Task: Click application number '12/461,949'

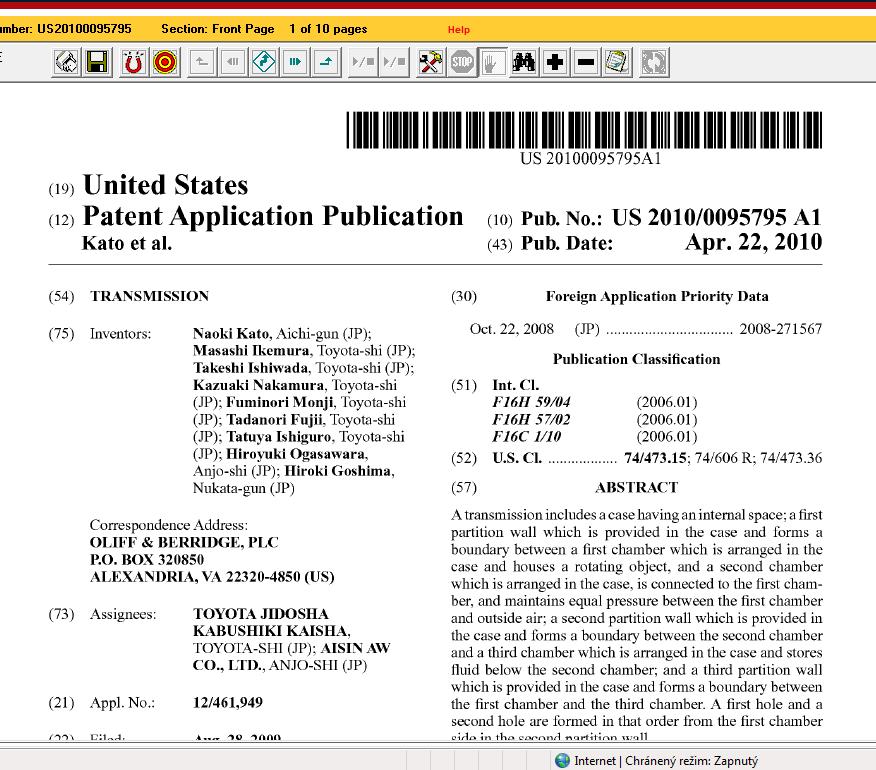Action: point(228,702)
